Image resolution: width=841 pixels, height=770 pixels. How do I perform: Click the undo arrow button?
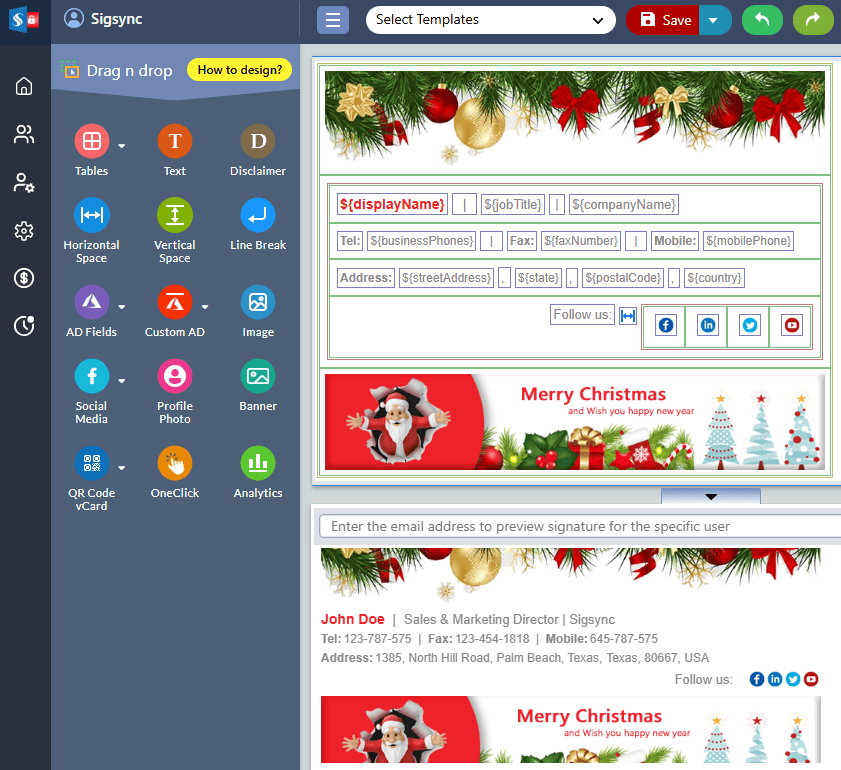coord(762,20)
